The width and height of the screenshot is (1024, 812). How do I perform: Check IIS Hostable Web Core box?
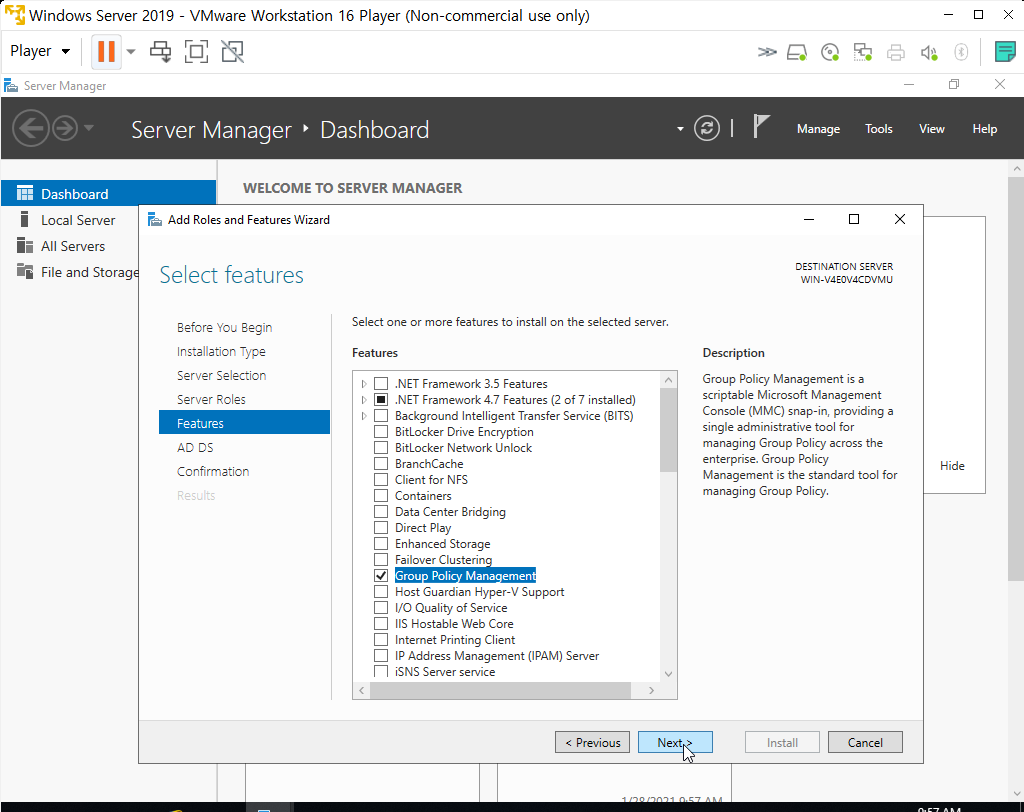point(381,624)
